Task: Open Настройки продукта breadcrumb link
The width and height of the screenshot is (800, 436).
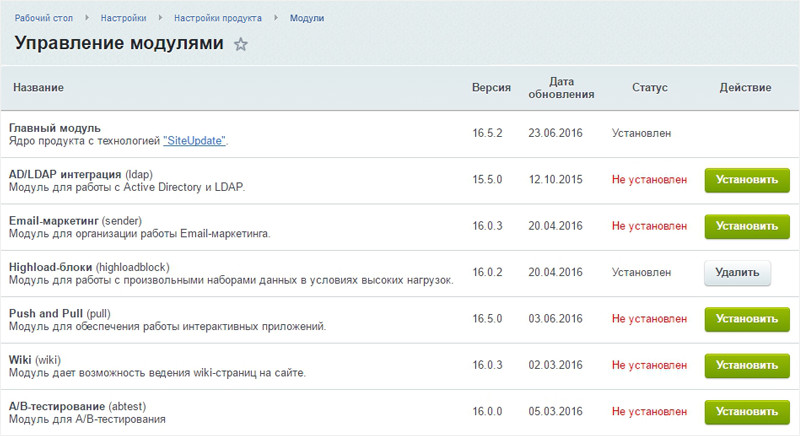Action: click(217, 18)
